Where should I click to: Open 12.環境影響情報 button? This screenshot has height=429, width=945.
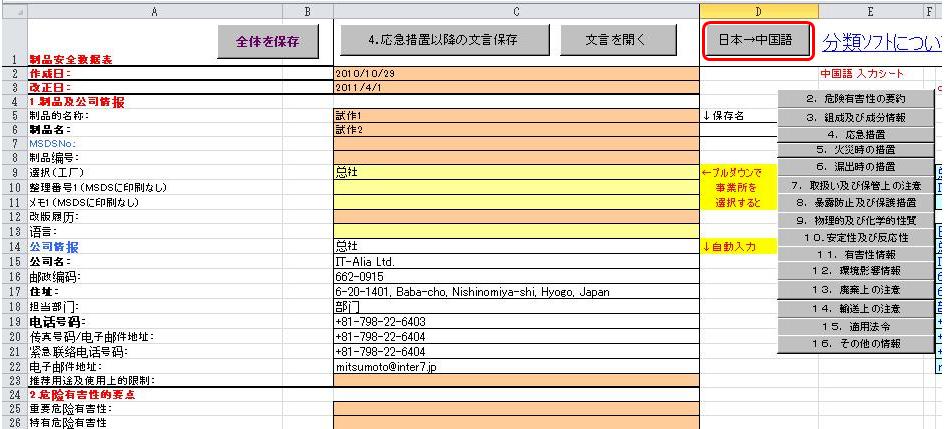pos(855,272)
